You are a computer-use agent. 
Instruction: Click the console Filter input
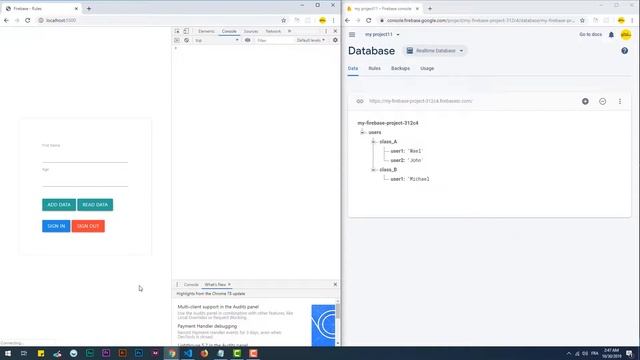click(273, 40)
